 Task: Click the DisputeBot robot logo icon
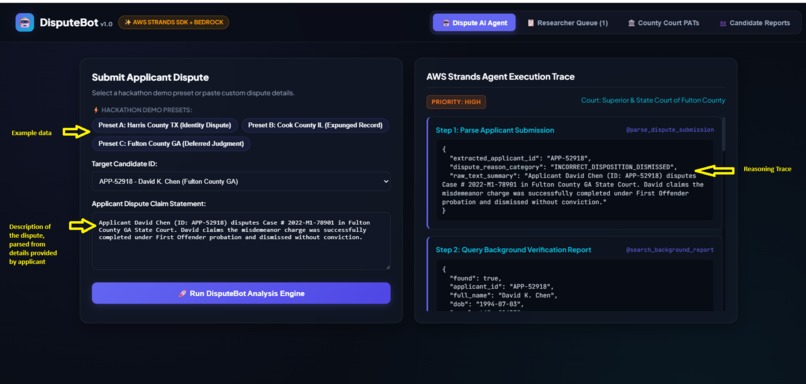pos(25,23)
